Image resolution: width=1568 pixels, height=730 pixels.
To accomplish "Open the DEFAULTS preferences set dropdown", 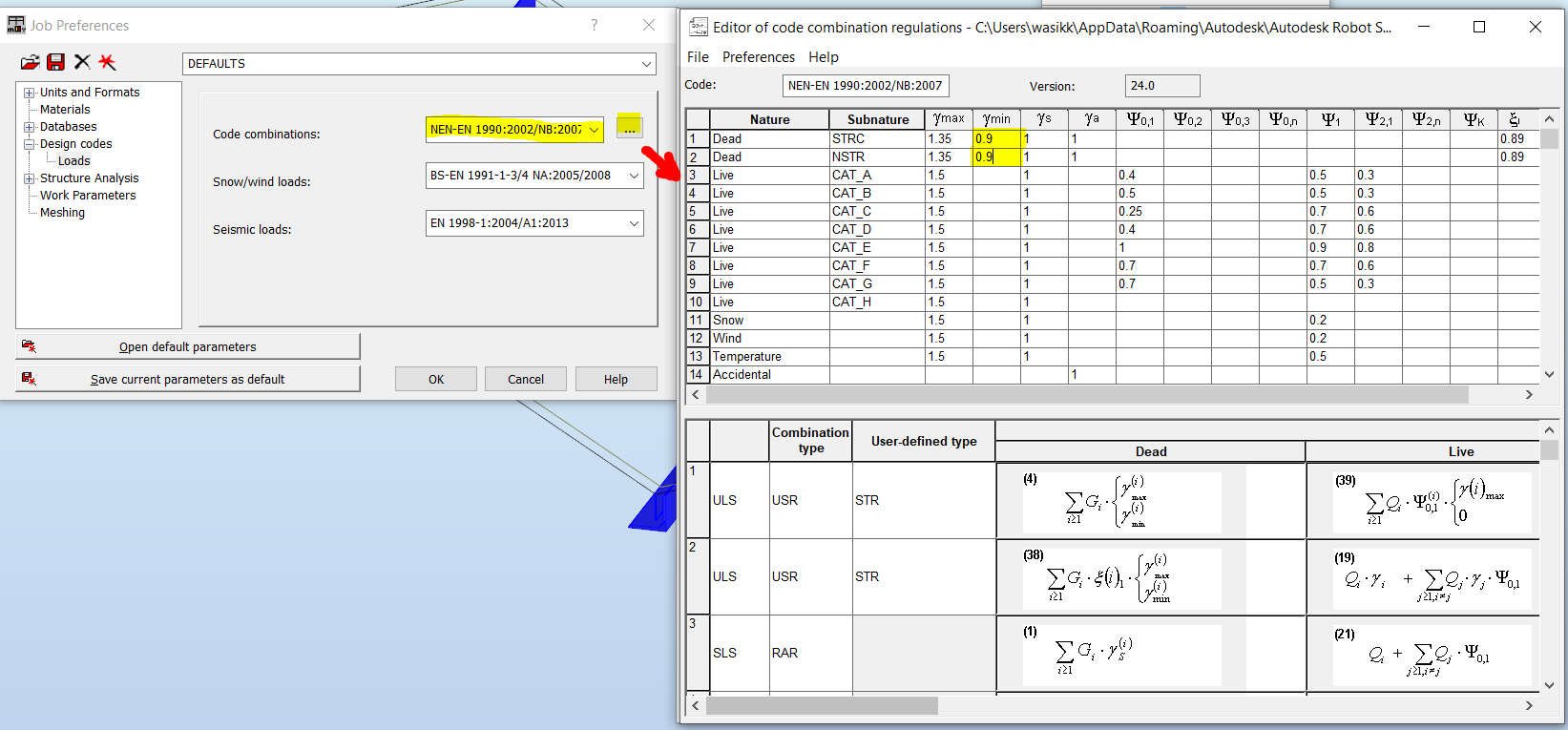I will pyautogui.click(x=646, y=64).
